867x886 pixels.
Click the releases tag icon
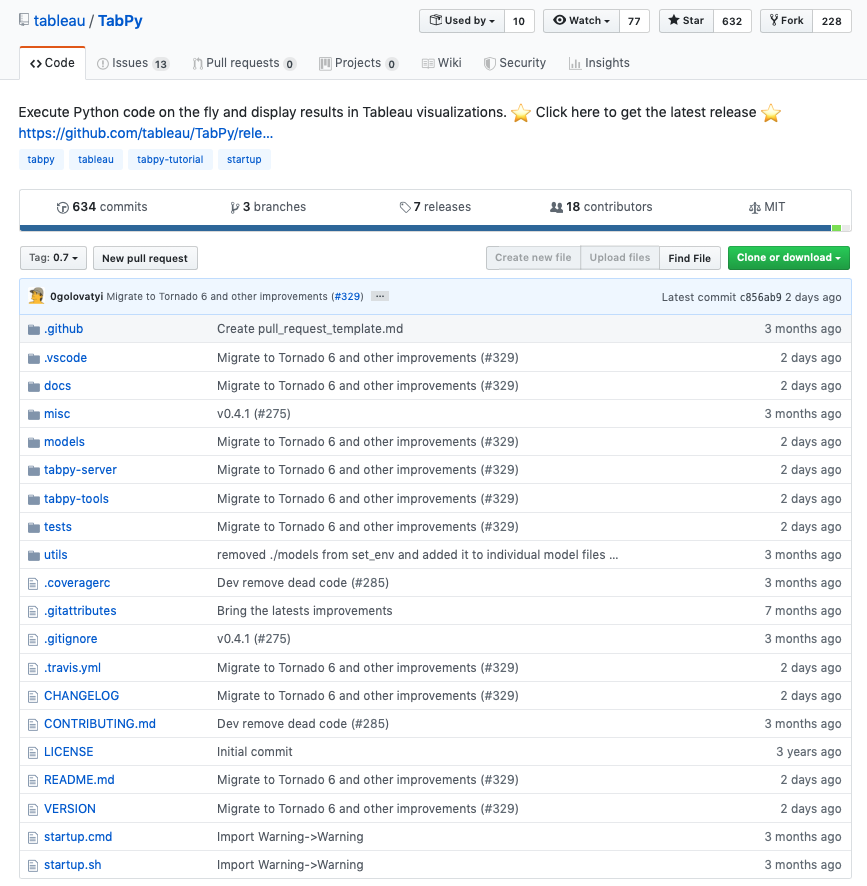tap(405, 207)
